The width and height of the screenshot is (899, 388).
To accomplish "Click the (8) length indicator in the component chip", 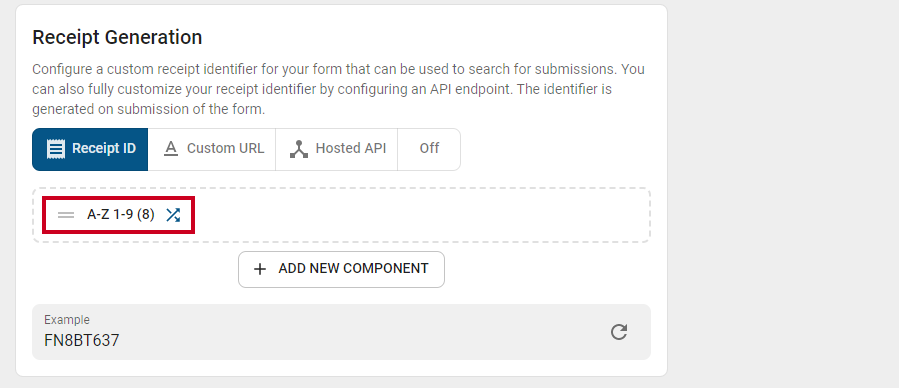I will [146, 215].
